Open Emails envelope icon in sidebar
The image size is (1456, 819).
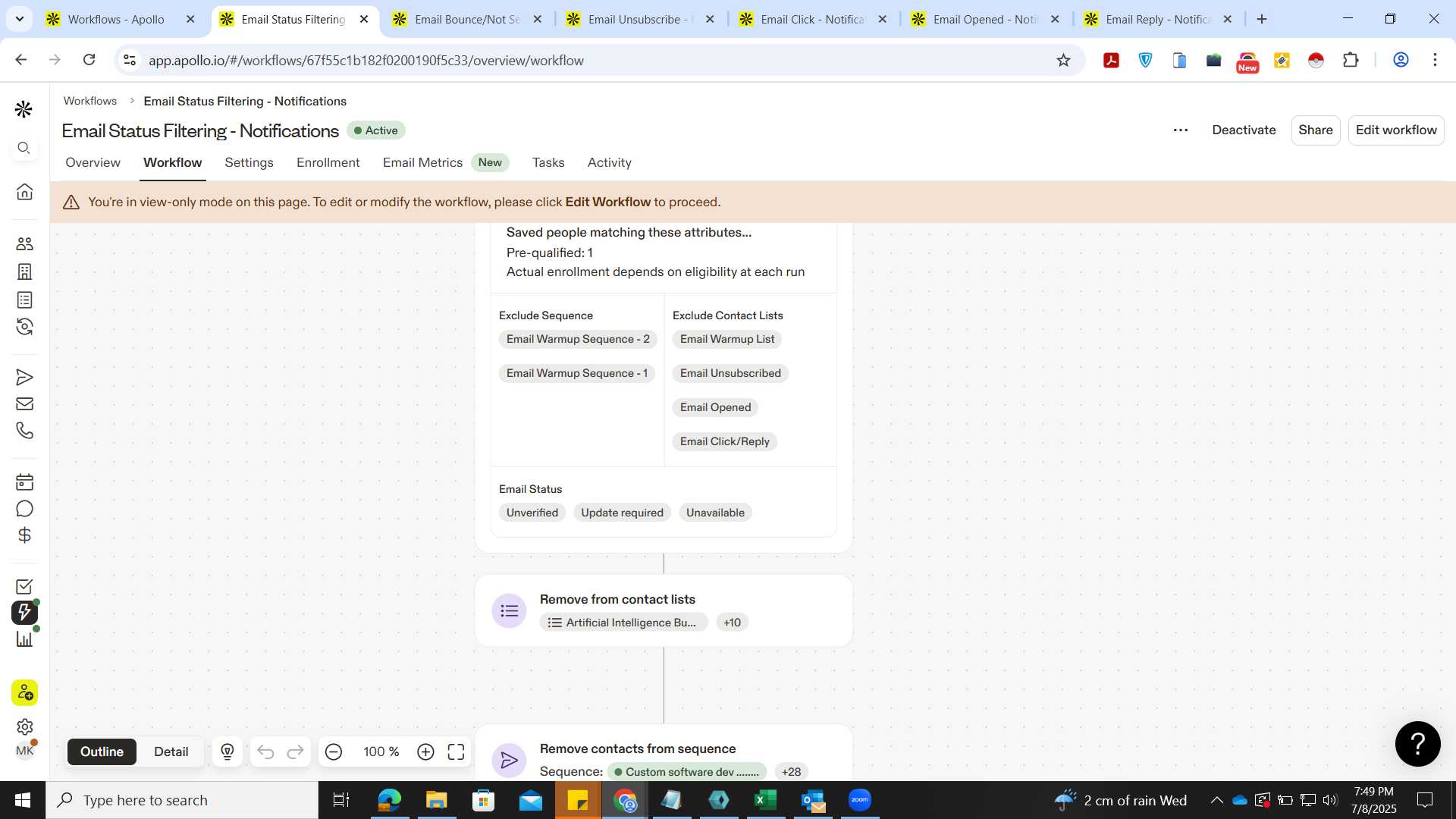click(x=24, y=403)
